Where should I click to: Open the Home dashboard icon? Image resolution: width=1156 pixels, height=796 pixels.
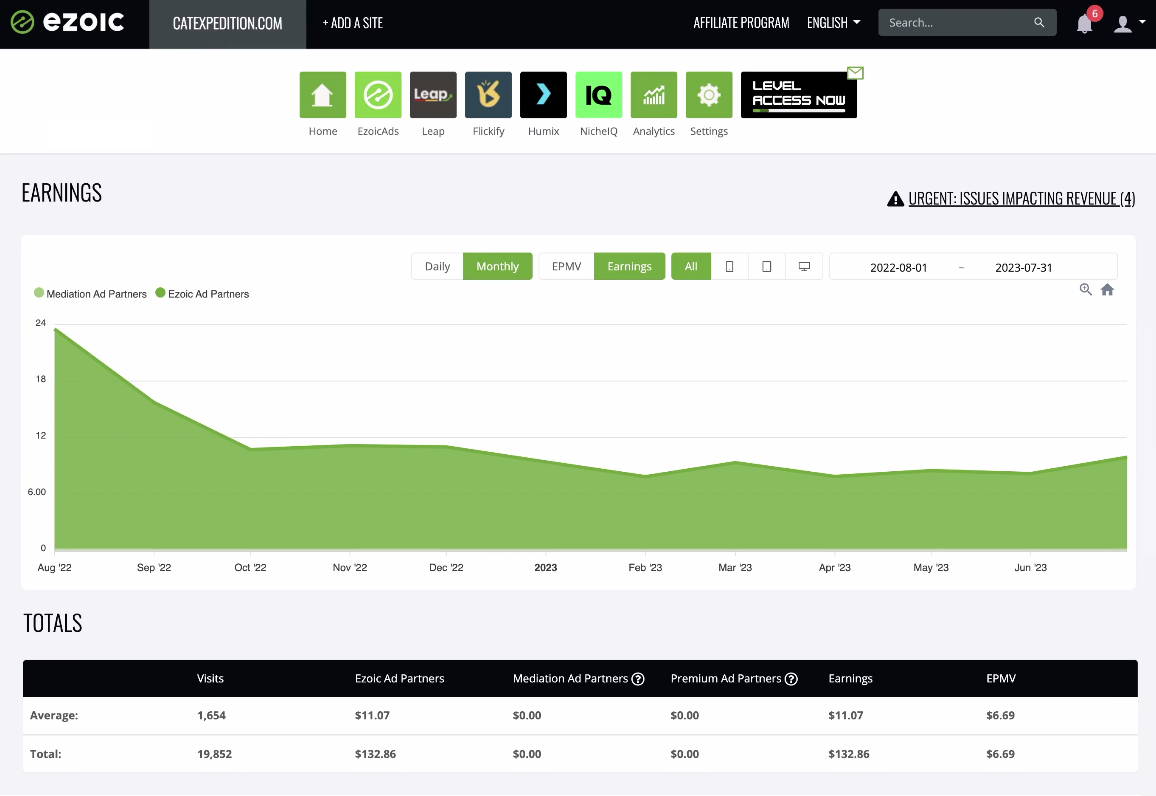click(x=323, y=94)
